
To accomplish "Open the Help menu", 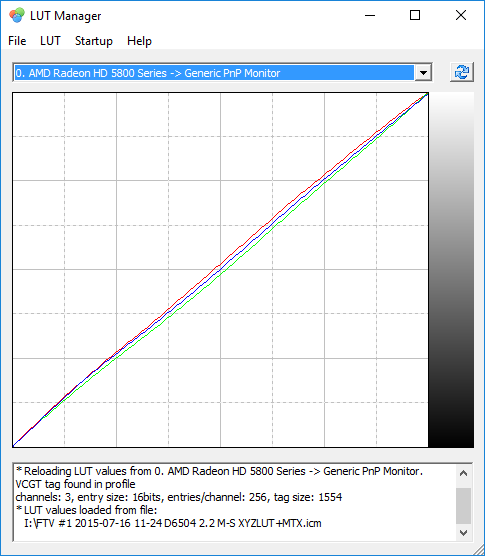I will [139, 41].
